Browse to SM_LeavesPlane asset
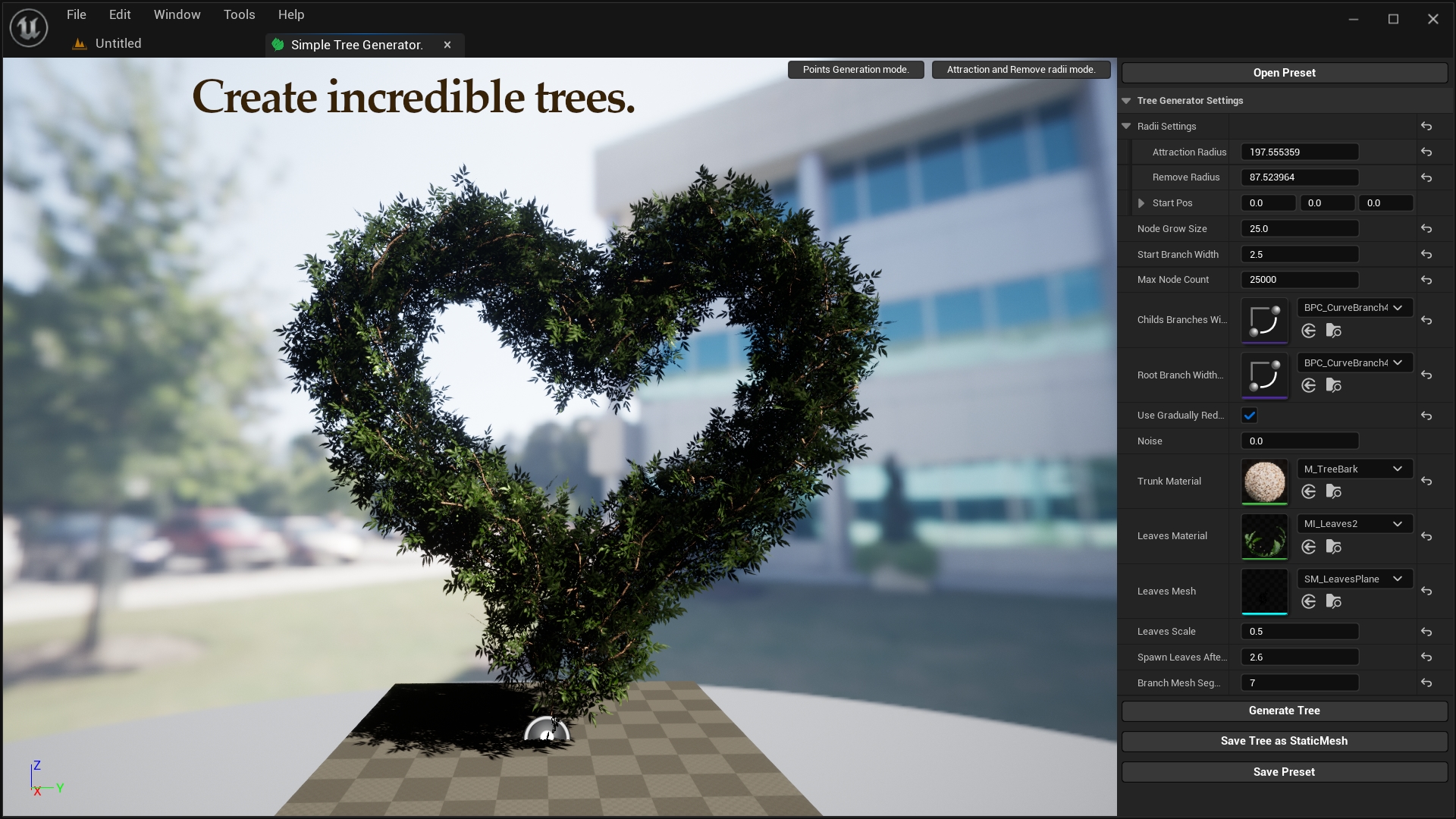Image resolution: width=1456 pixels, height=819 pixels. (1334, 601)
